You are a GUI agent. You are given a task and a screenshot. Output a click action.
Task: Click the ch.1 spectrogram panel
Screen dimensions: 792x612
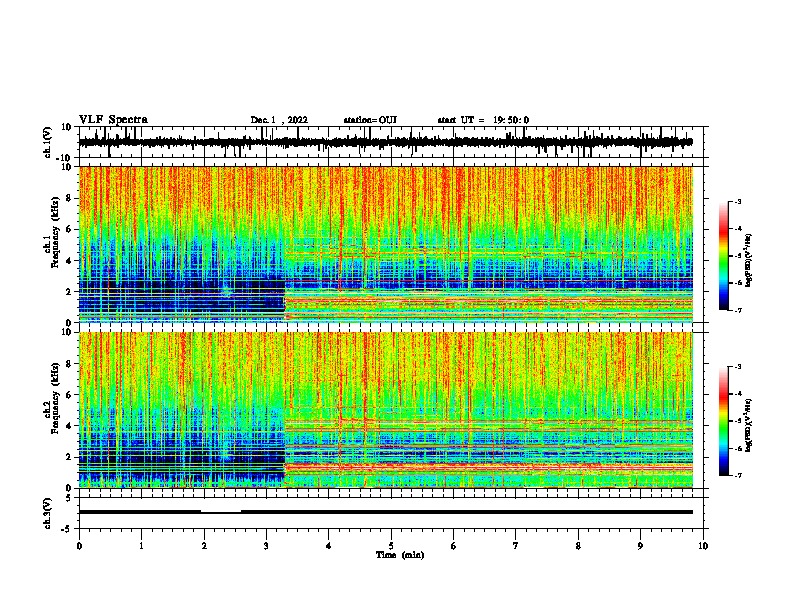click(x=385, y=244)
